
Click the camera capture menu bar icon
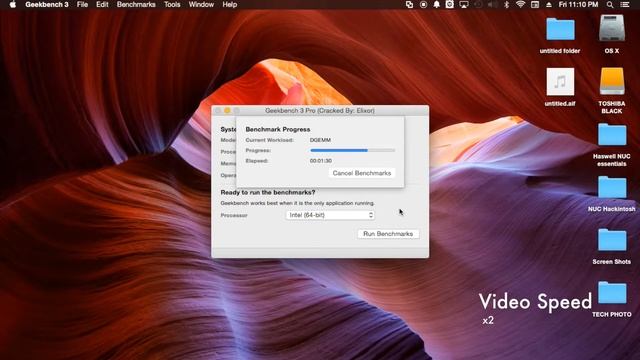point(449,4)
